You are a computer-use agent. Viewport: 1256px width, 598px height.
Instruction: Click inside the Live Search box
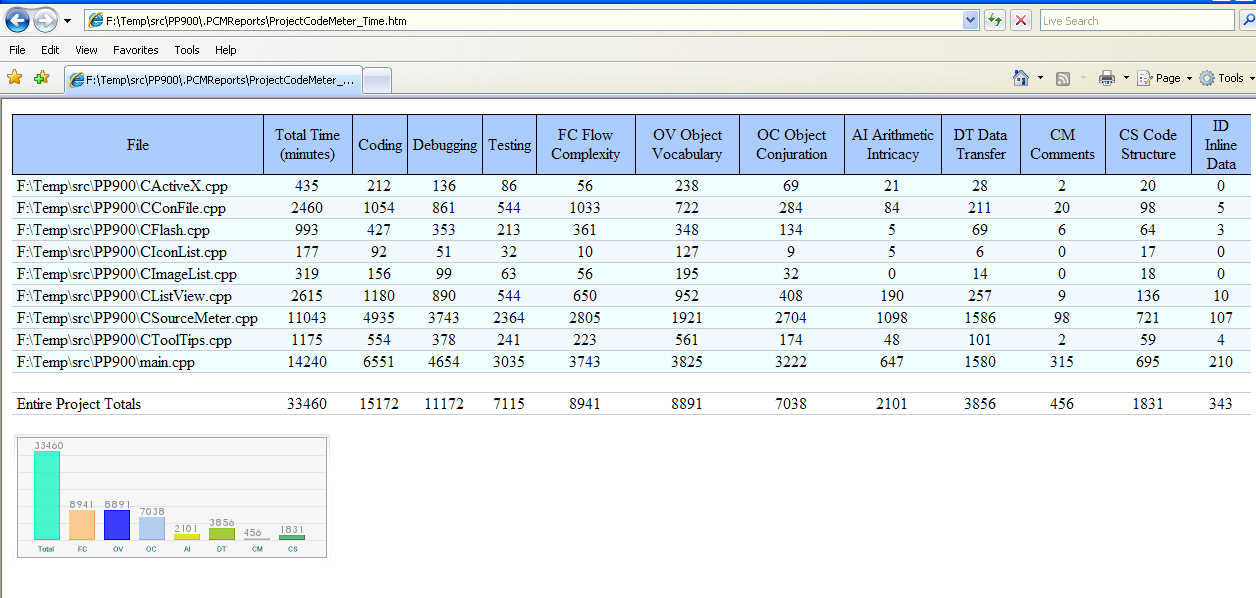pos(1136,20)
